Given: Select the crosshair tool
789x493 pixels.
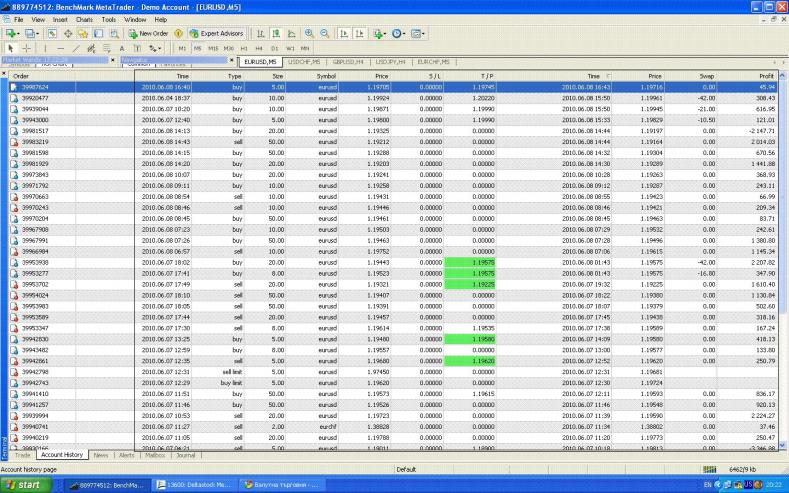Looking at the screenshot, I should (x=26, y=48).
